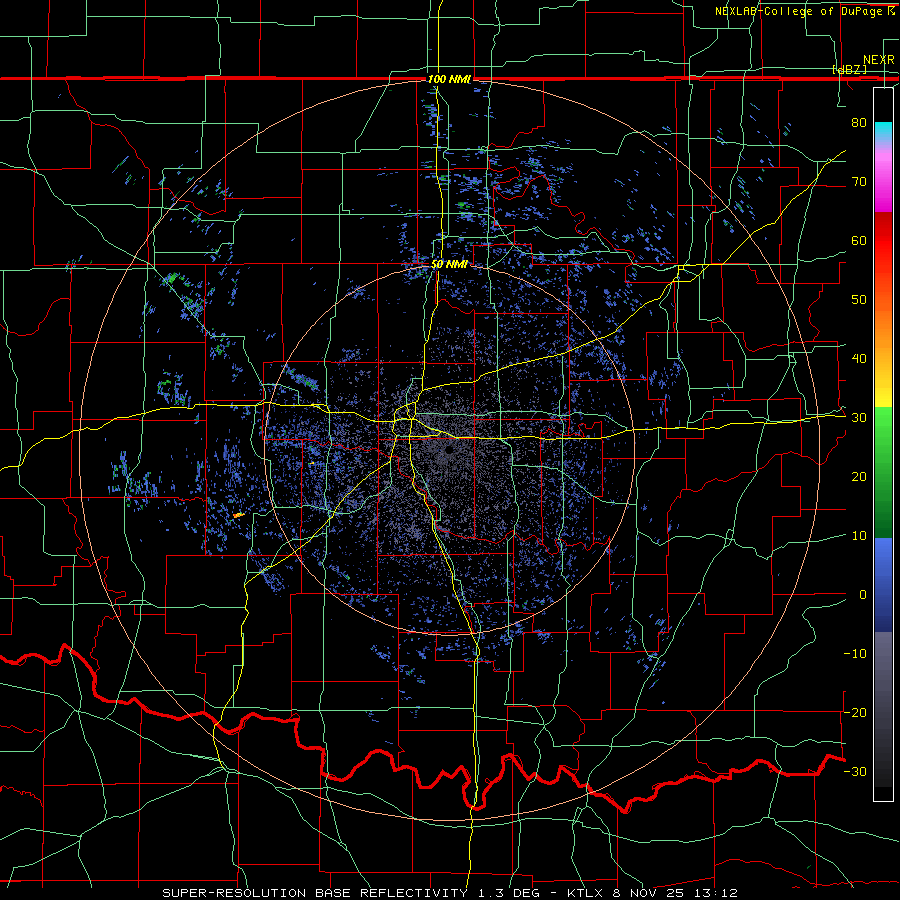Image resolution: width=900 pixels, height=900 pixels.
Task: Click the dark radar site dot at center
Action: pos(448,451)
